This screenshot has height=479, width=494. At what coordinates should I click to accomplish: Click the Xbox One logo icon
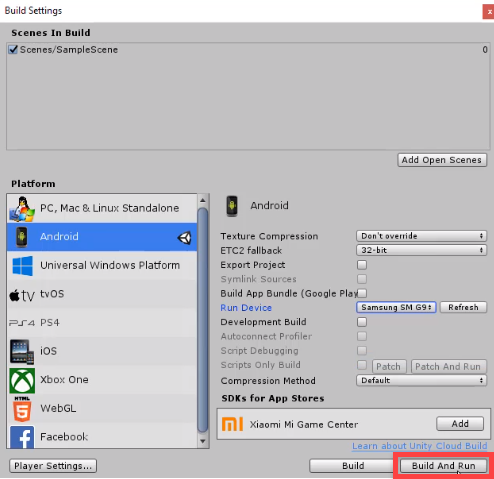[x=22, y=380]
